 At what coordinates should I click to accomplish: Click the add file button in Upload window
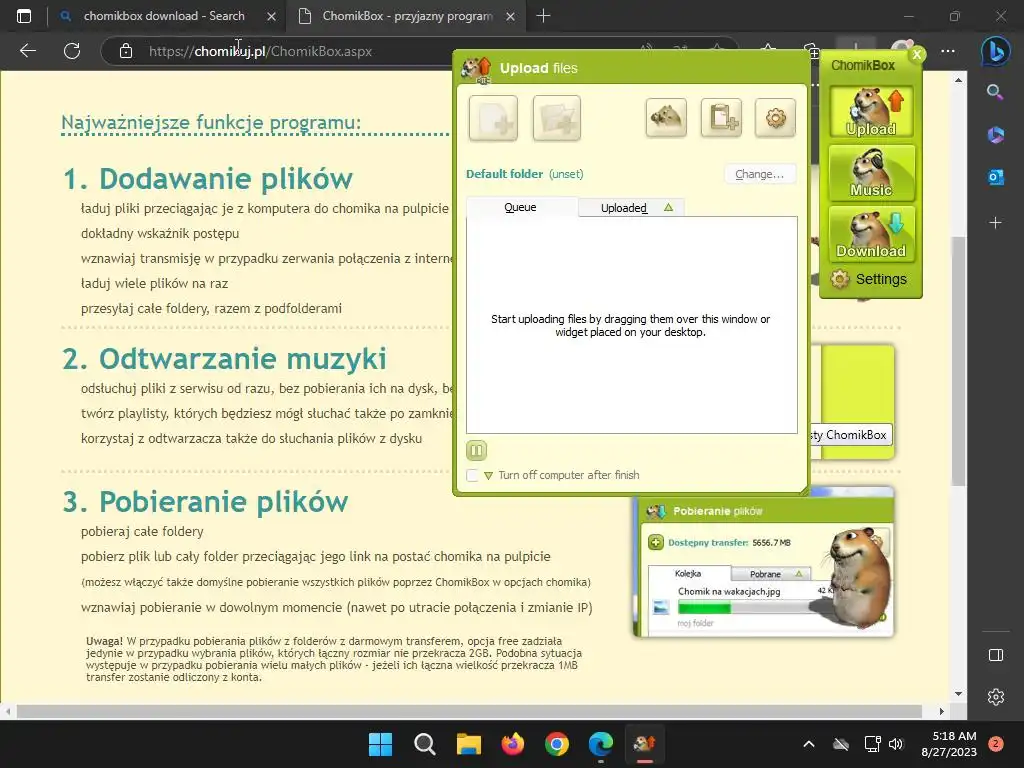coord(493,118)
